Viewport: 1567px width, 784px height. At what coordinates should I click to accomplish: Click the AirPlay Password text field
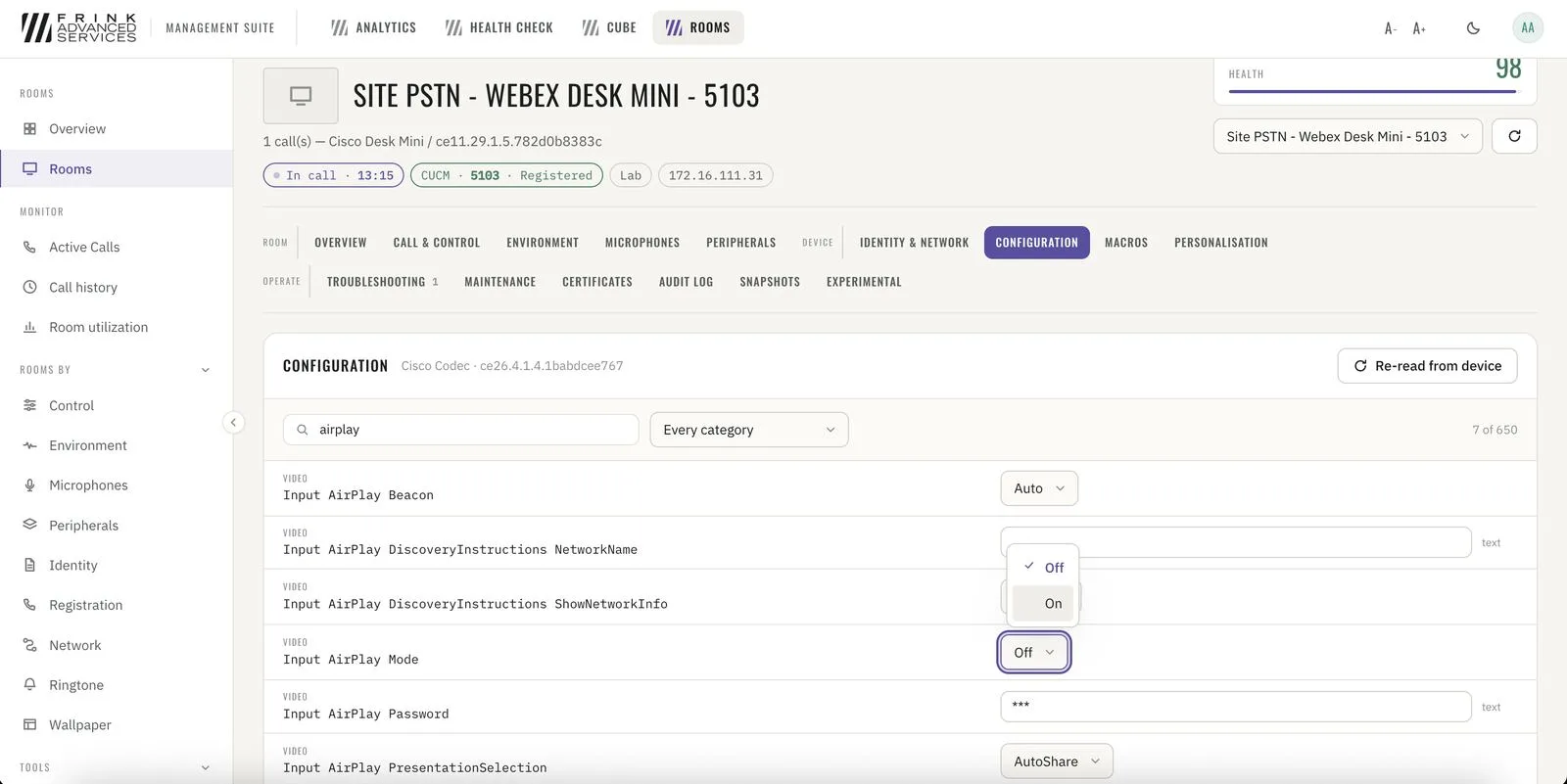point(1236,707)
